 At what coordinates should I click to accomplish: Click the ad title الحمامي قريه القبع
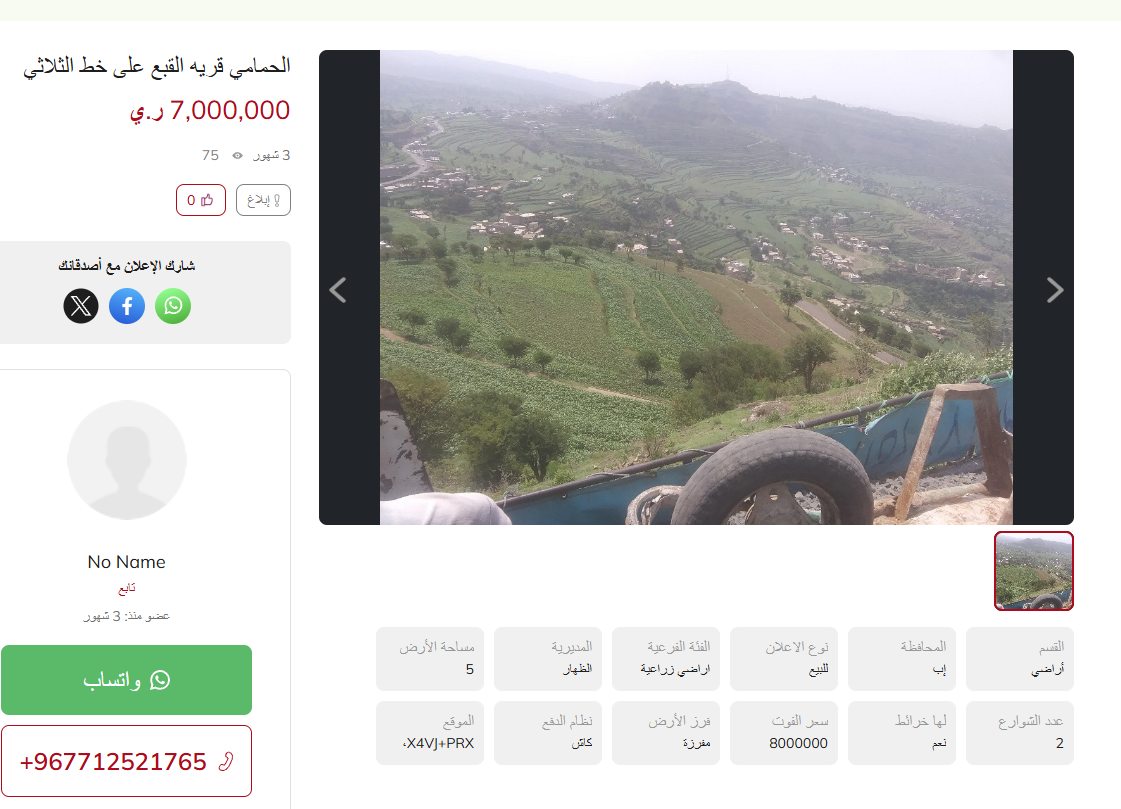(157, 66)
